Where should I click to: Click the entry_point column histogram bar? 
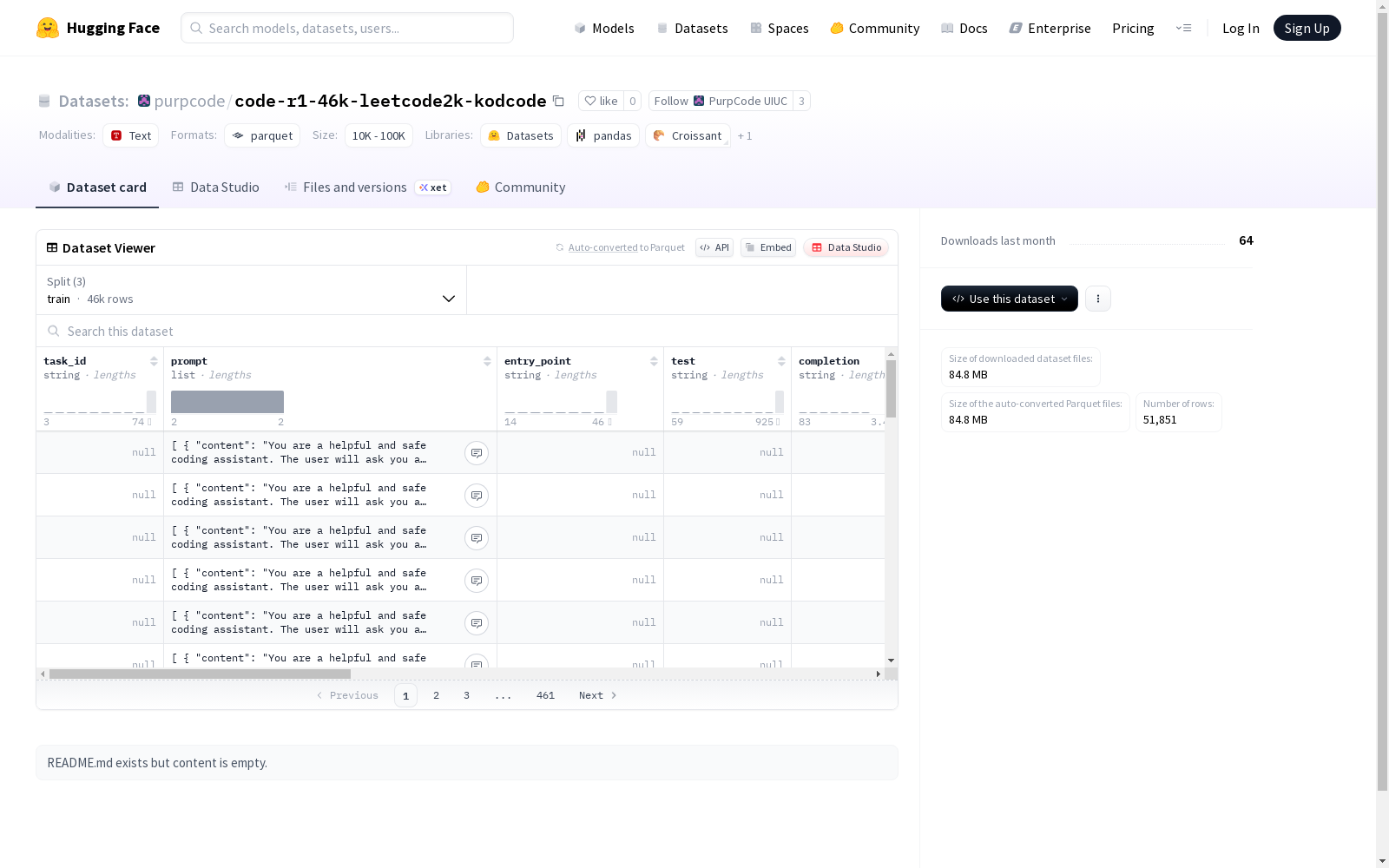click(x=612, y=402)
